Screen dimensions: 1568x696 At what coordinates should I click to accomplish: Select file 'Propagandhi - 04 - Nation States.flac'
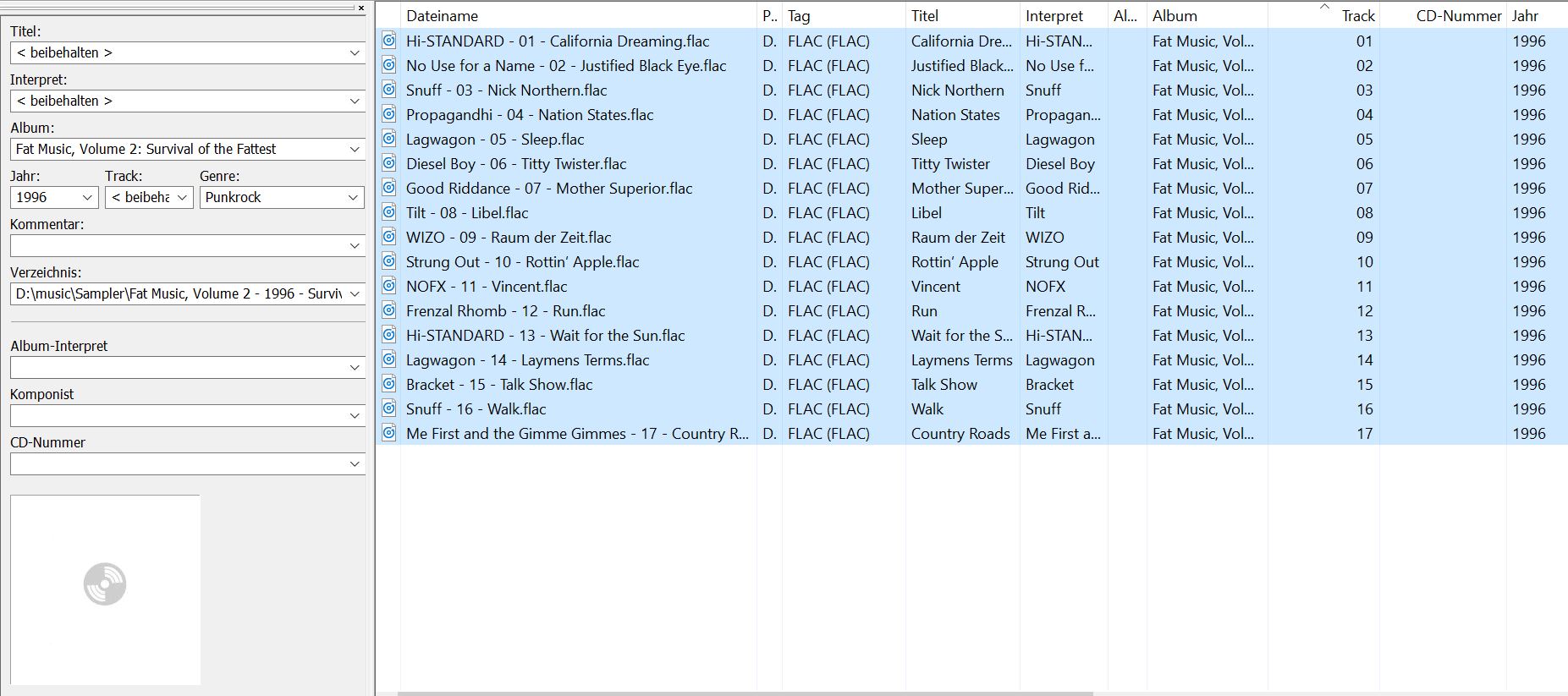coord(530,114)
